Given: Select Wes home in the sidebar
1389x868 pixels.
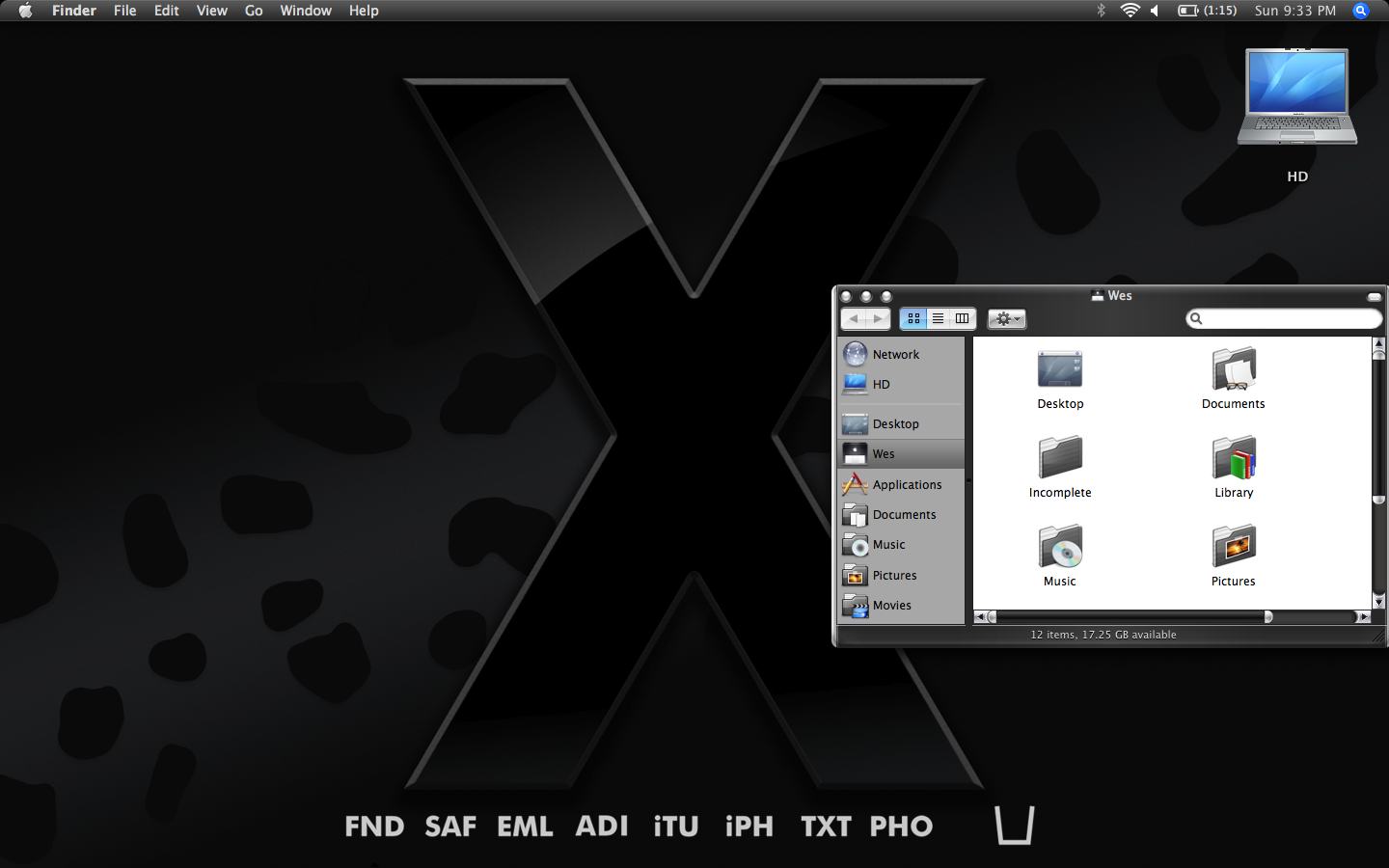Looking at the screenshot, I should pos(901,453).
